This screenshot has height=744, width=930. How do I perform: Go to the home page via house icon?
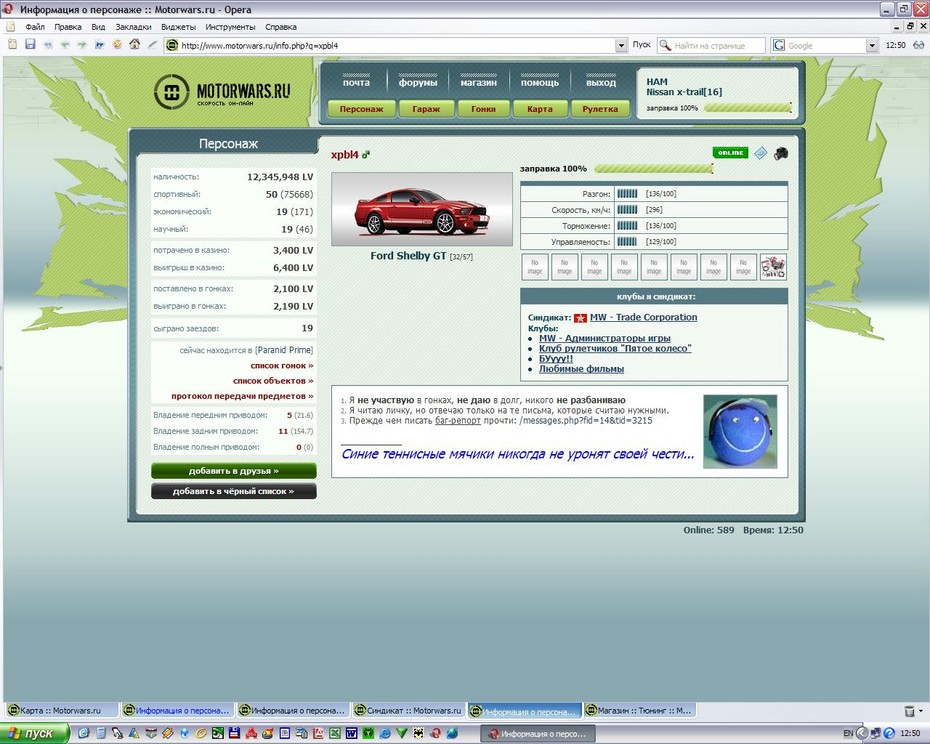click(135, 44)
